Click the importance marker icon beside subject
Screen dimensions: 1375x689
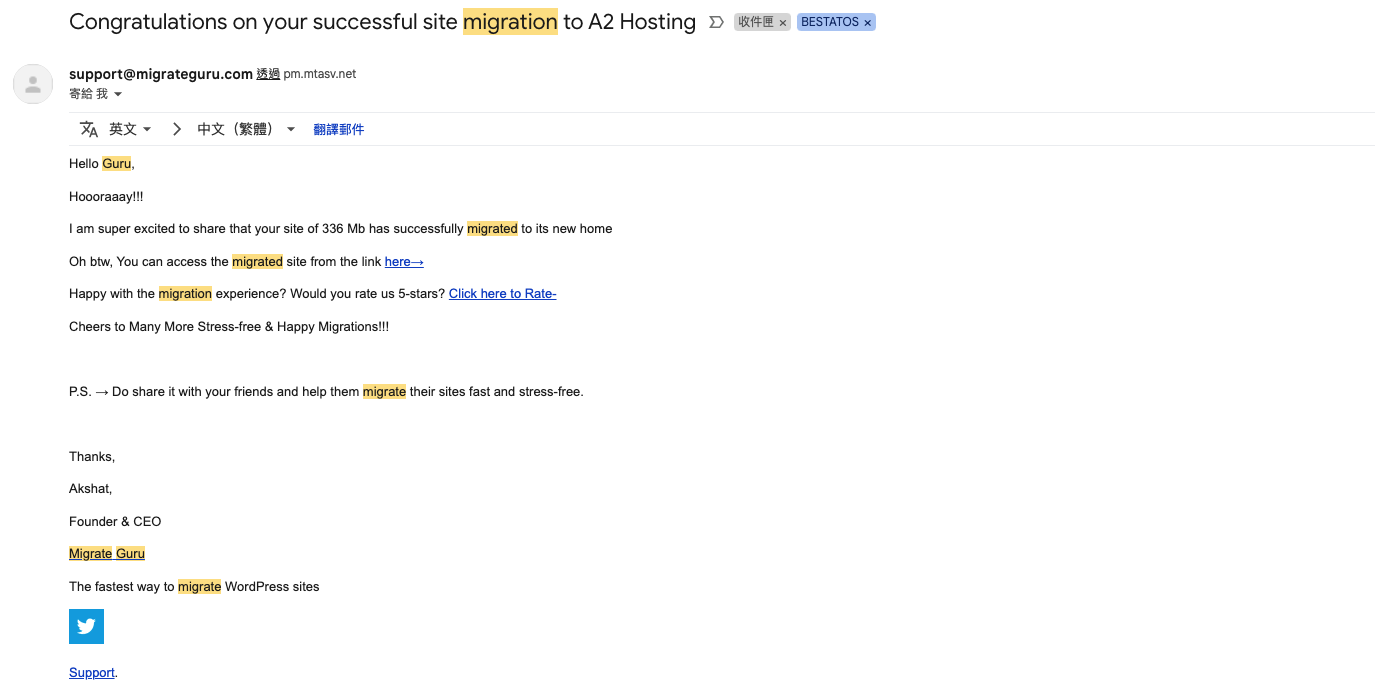pos(716,22)
